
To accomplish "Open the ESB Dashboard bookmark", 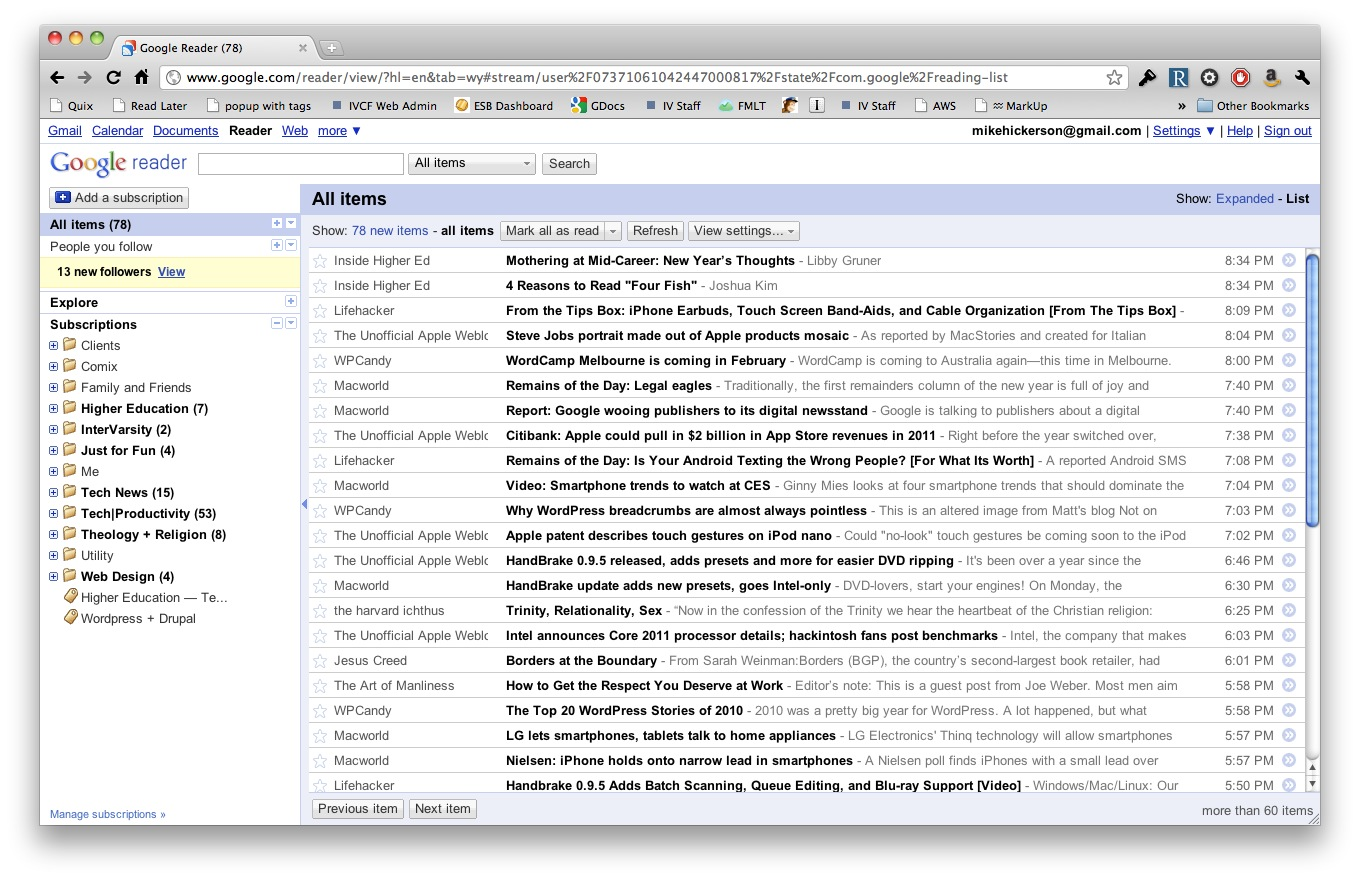I will pos(503,105).
